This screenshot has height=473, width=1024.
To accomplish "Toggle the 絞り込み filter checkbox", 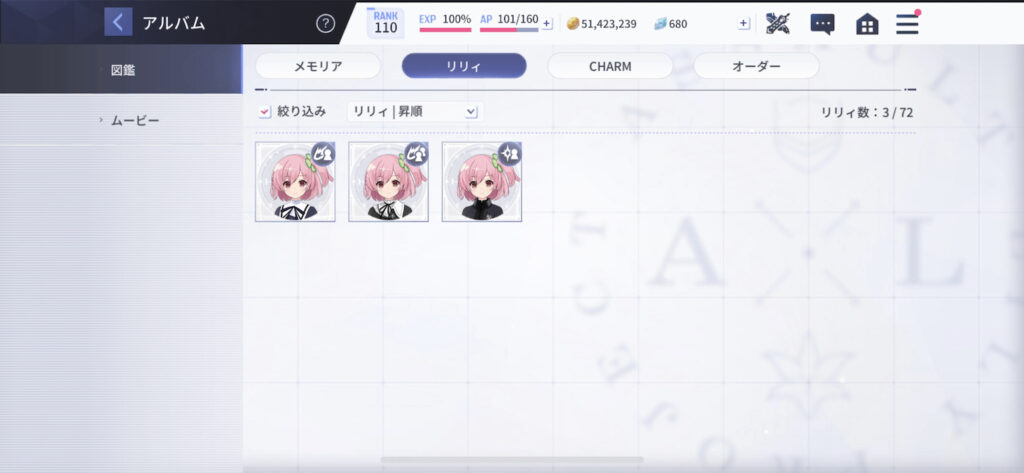I will (264, 112).
